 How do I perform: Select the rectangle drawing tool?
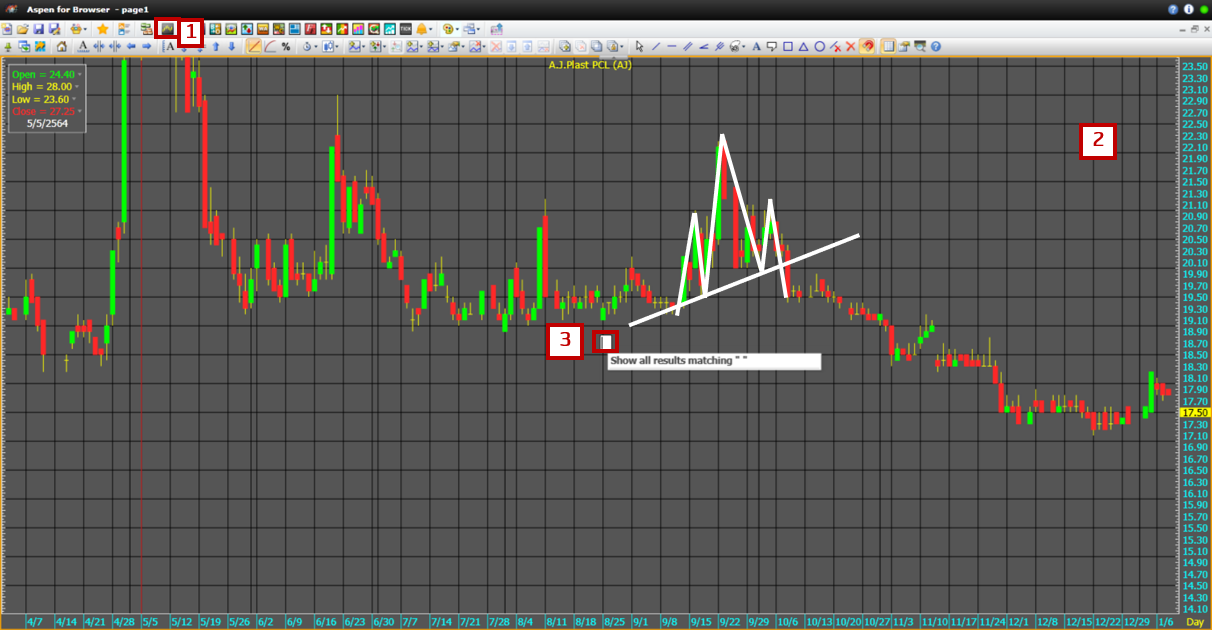pyautogui.click(x=787, y=46)
